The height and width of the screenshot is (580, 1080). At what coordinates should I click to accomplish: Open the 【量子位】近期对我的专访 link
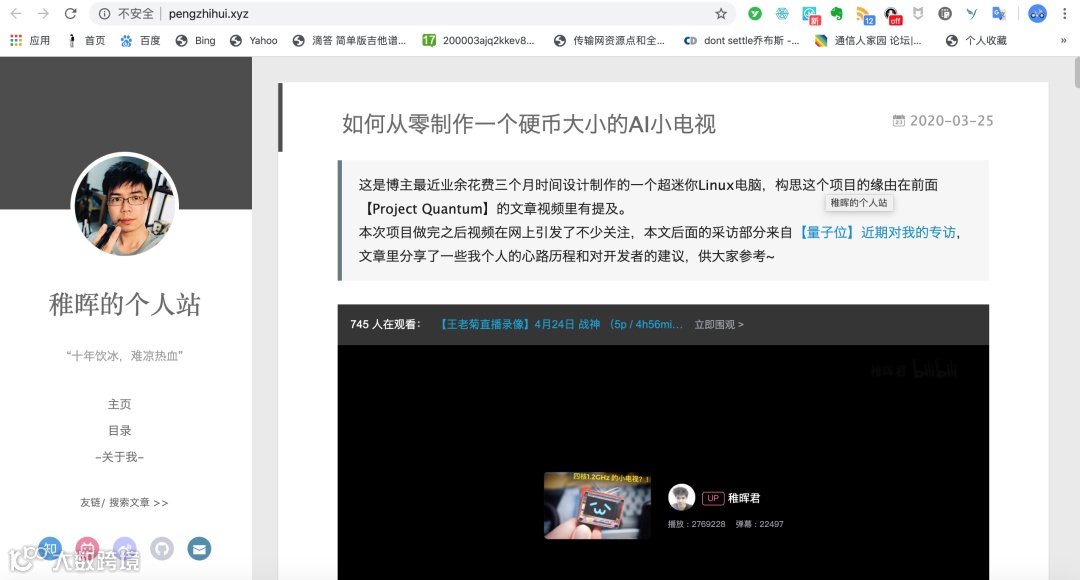coord(876,233)
